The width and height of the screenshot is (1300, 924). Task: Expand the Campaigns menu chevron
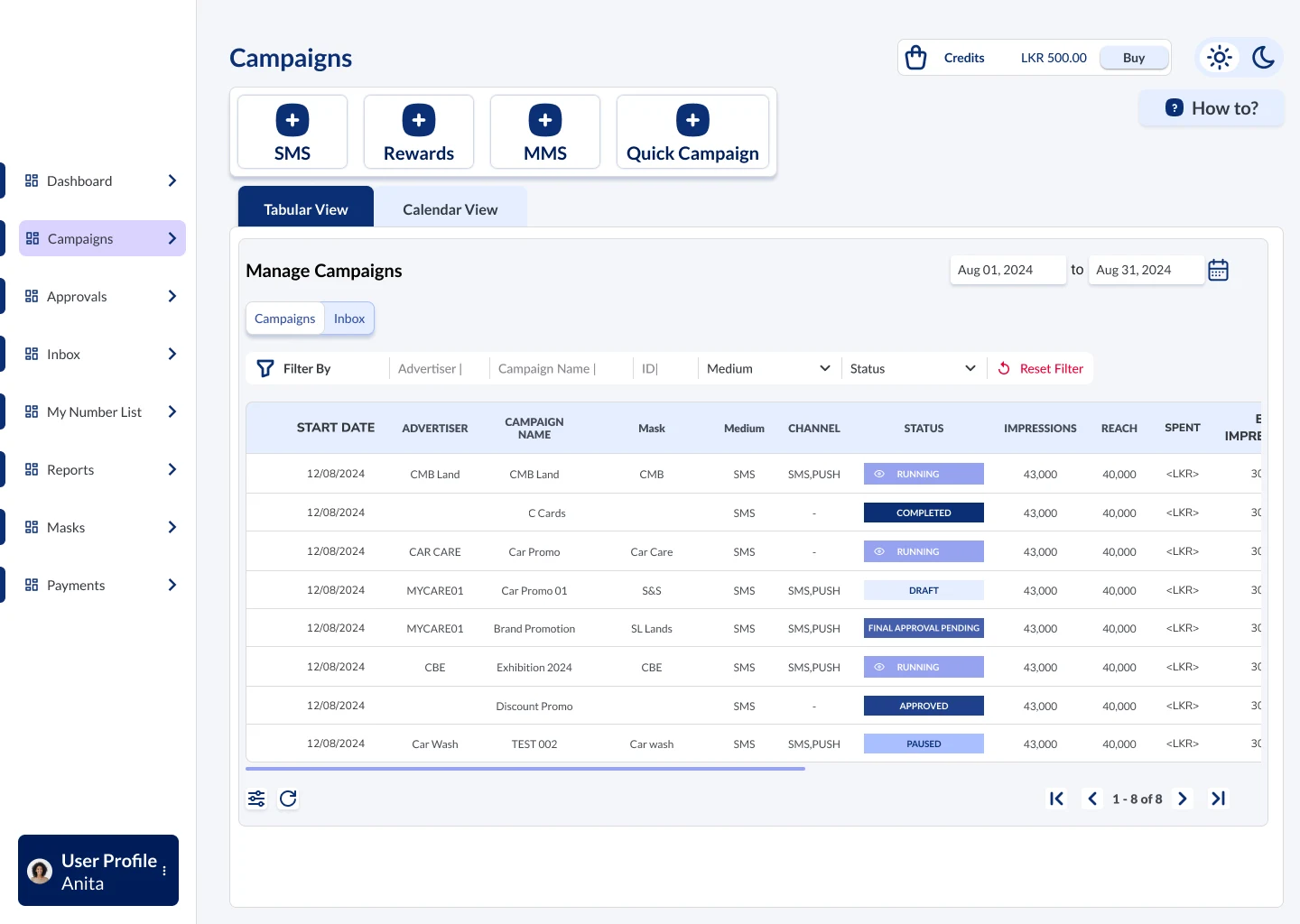[172, 238]
